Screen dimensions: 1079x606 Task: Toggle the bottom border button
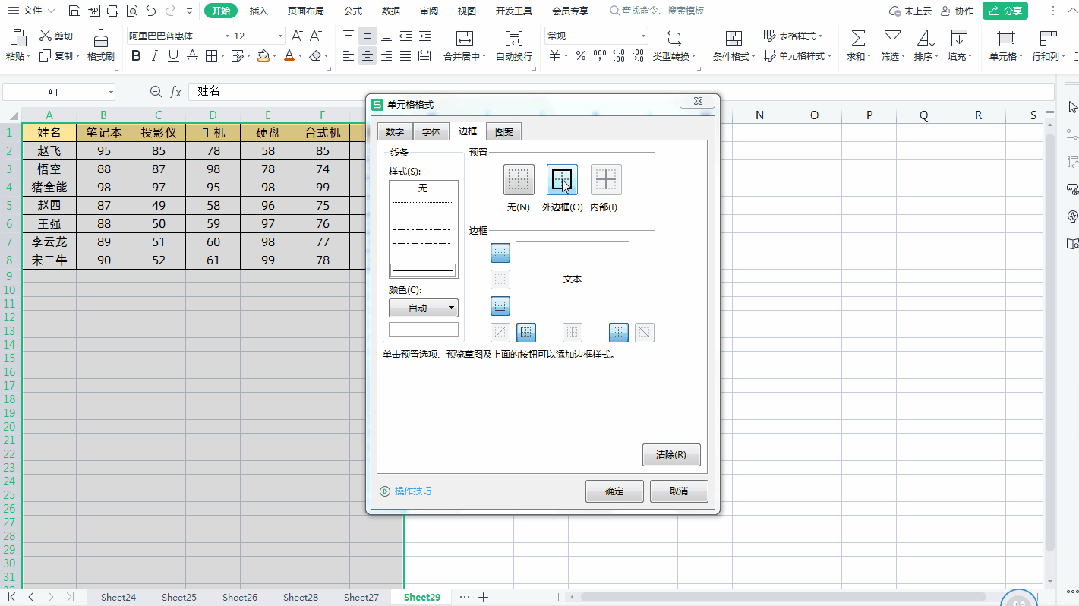500,305
